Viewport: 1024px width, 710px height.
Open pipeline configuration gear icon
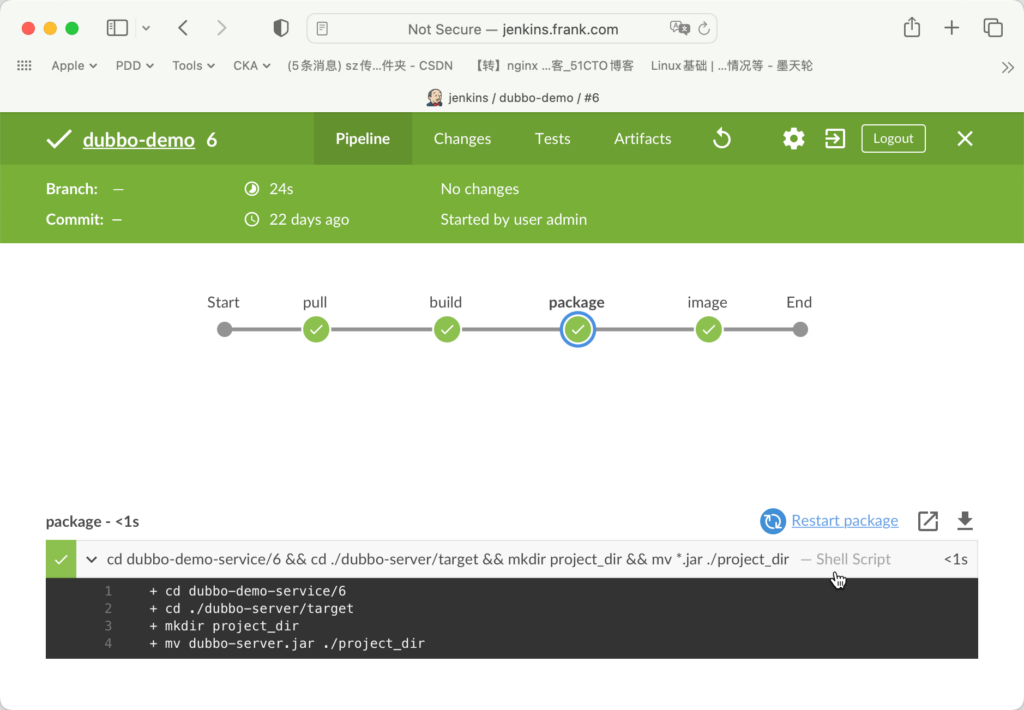tap(793, 138)
